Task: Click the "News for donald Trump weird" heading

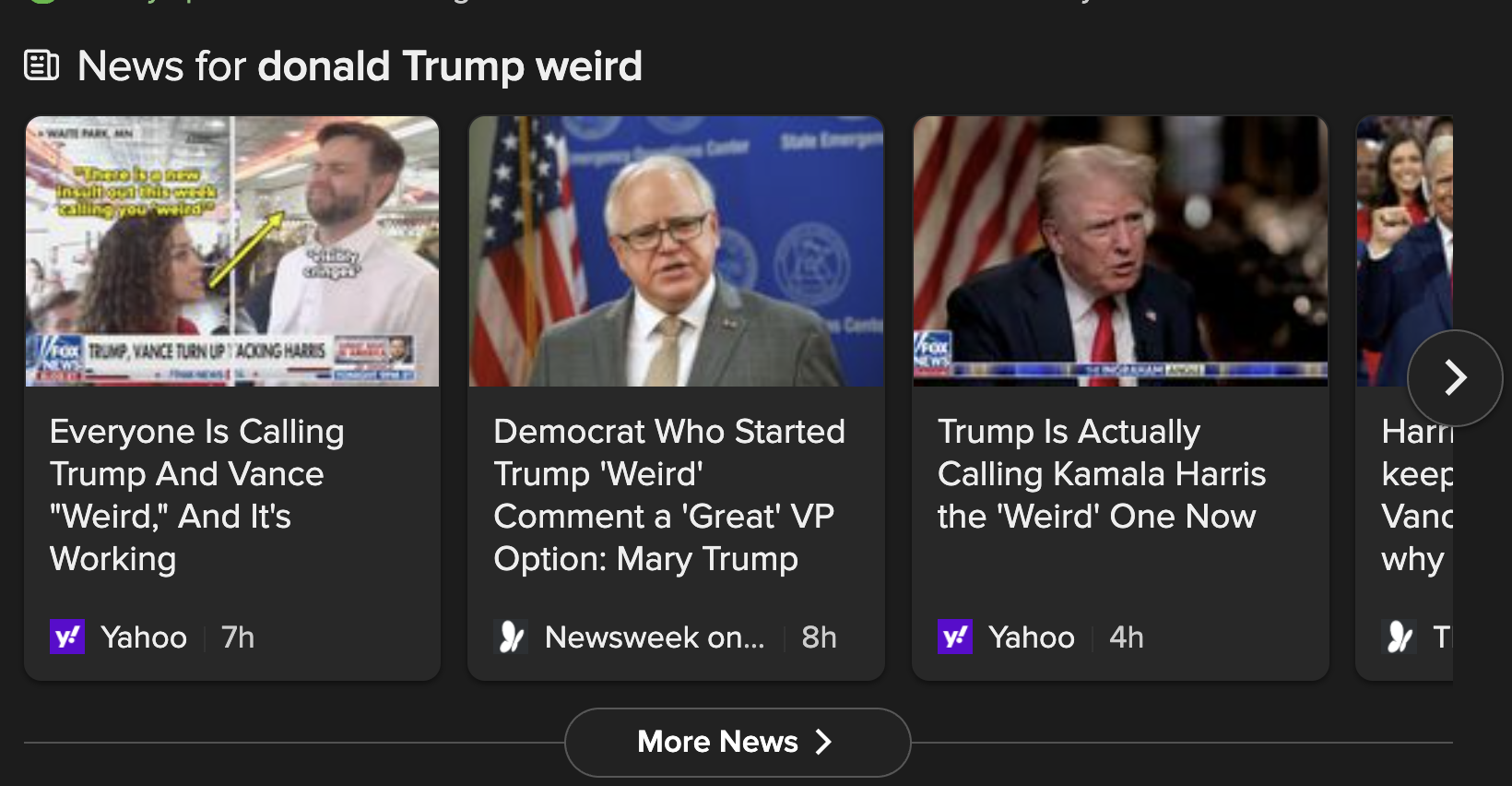Action: 360,66
